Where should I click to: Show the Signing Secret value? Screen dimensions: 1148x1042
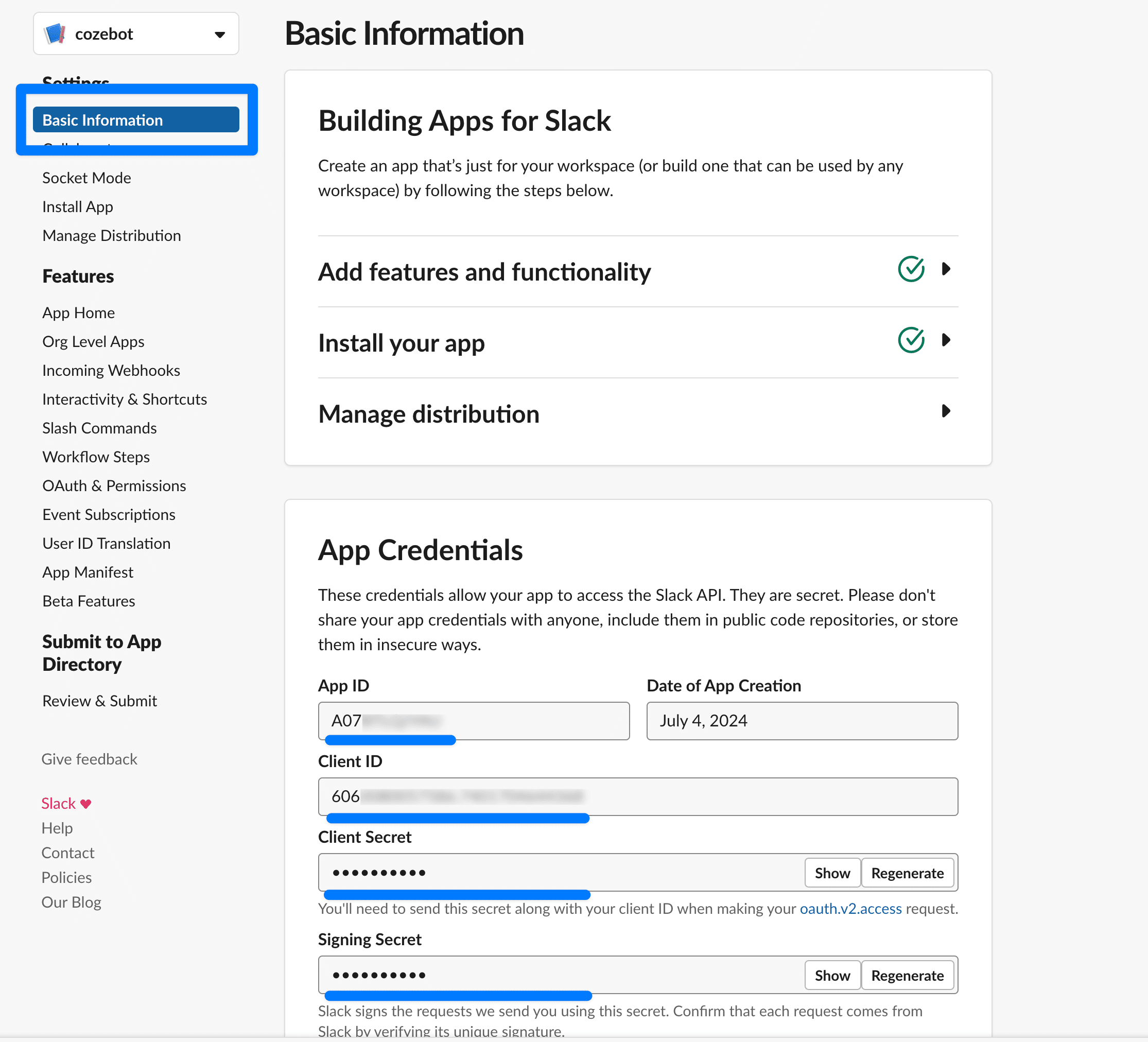point(831,976)
